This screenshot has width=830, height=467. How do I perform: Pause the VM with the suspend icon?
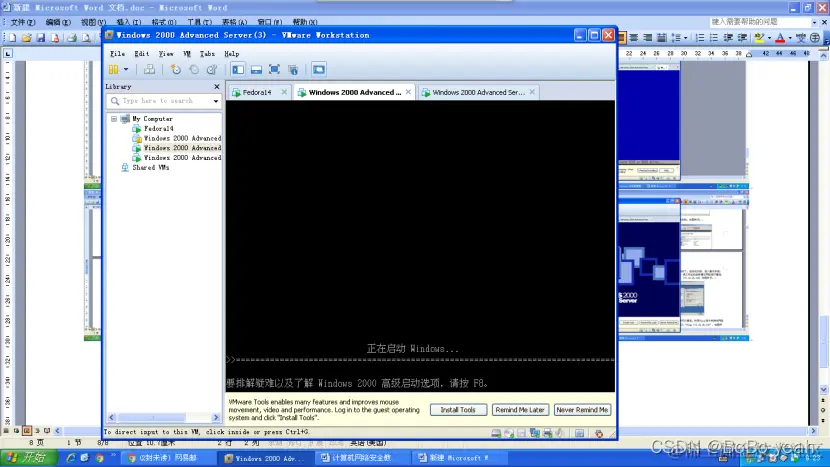tap(113, 69)
